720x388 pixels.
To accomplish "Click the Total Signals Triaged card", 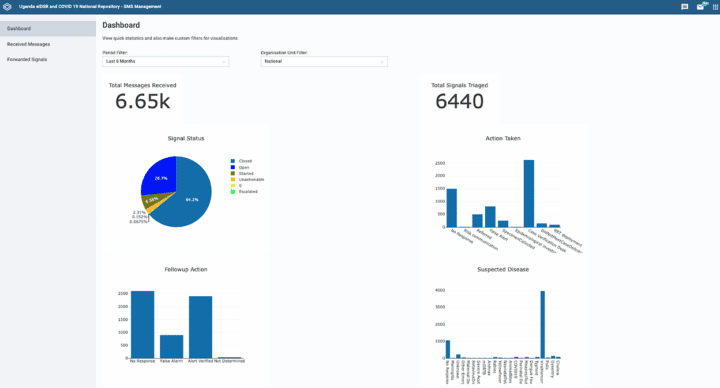I will (460, 97).
